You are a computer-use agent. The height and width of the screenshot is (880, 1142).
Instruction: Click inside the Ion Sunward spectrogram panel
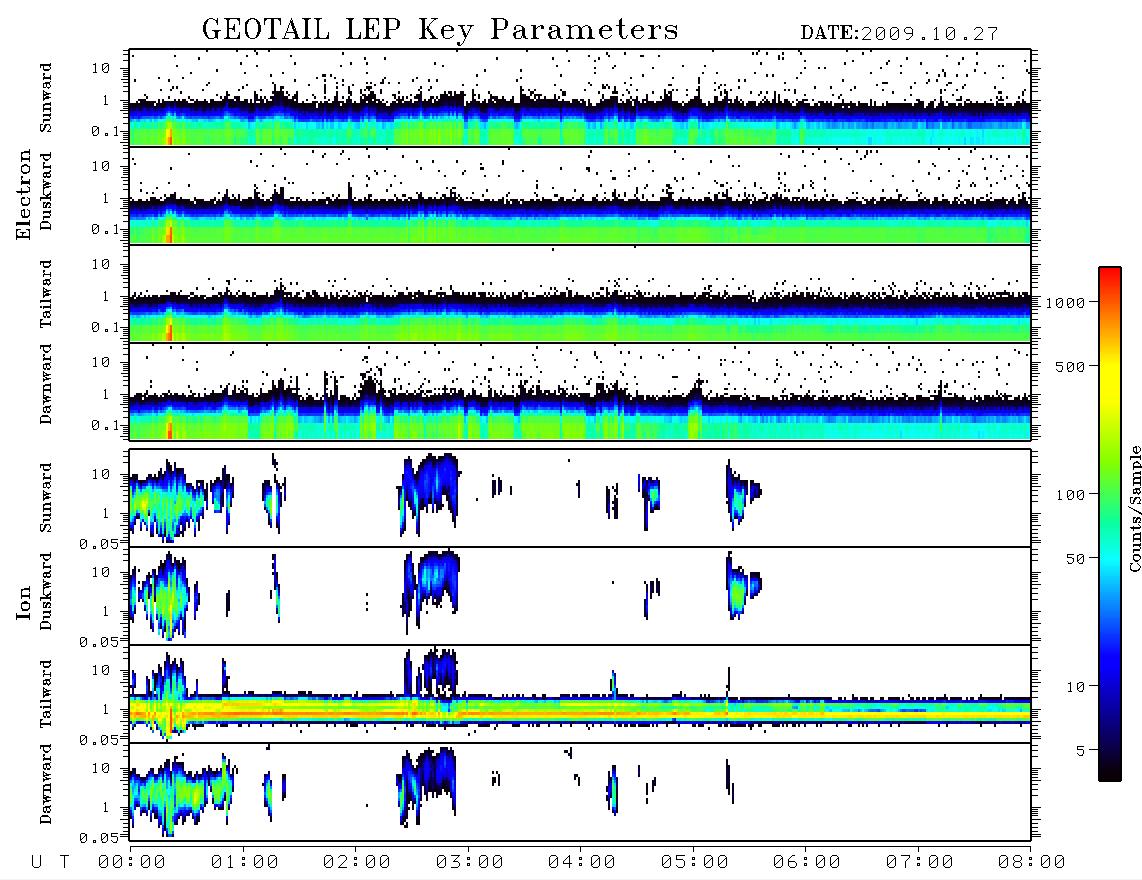coord(580,498)
